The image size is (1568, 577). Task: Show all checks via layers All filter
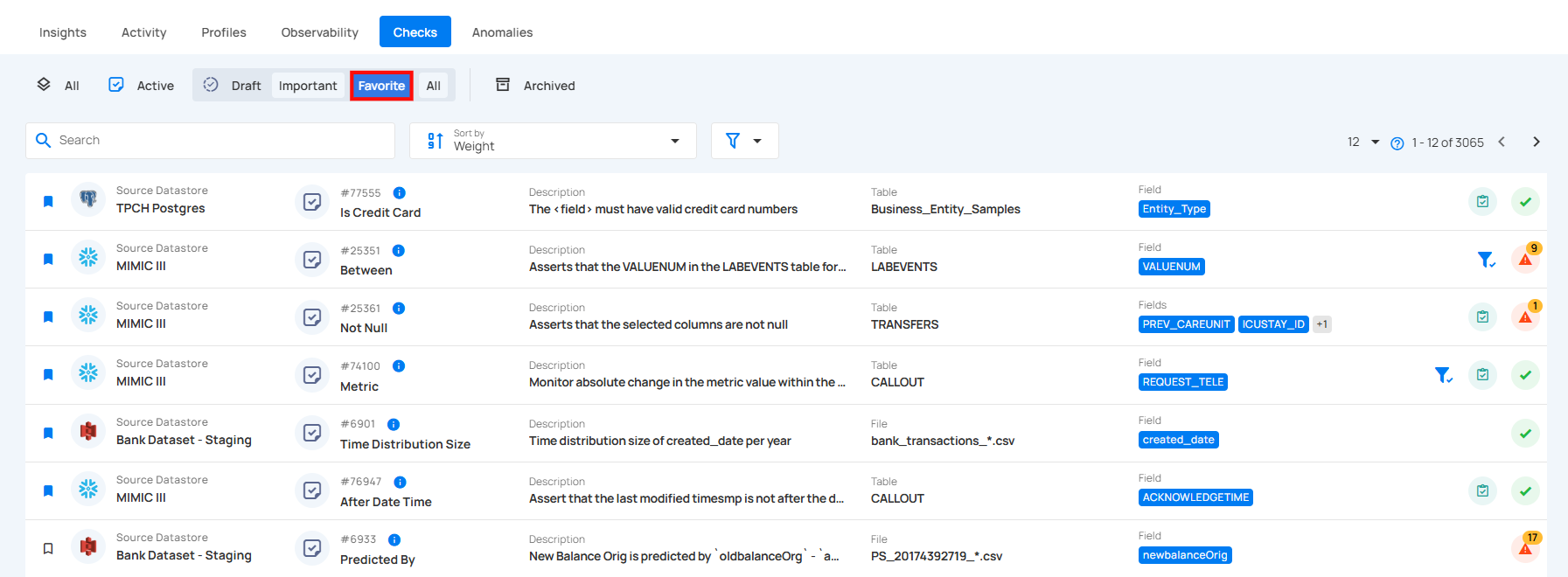58,85
